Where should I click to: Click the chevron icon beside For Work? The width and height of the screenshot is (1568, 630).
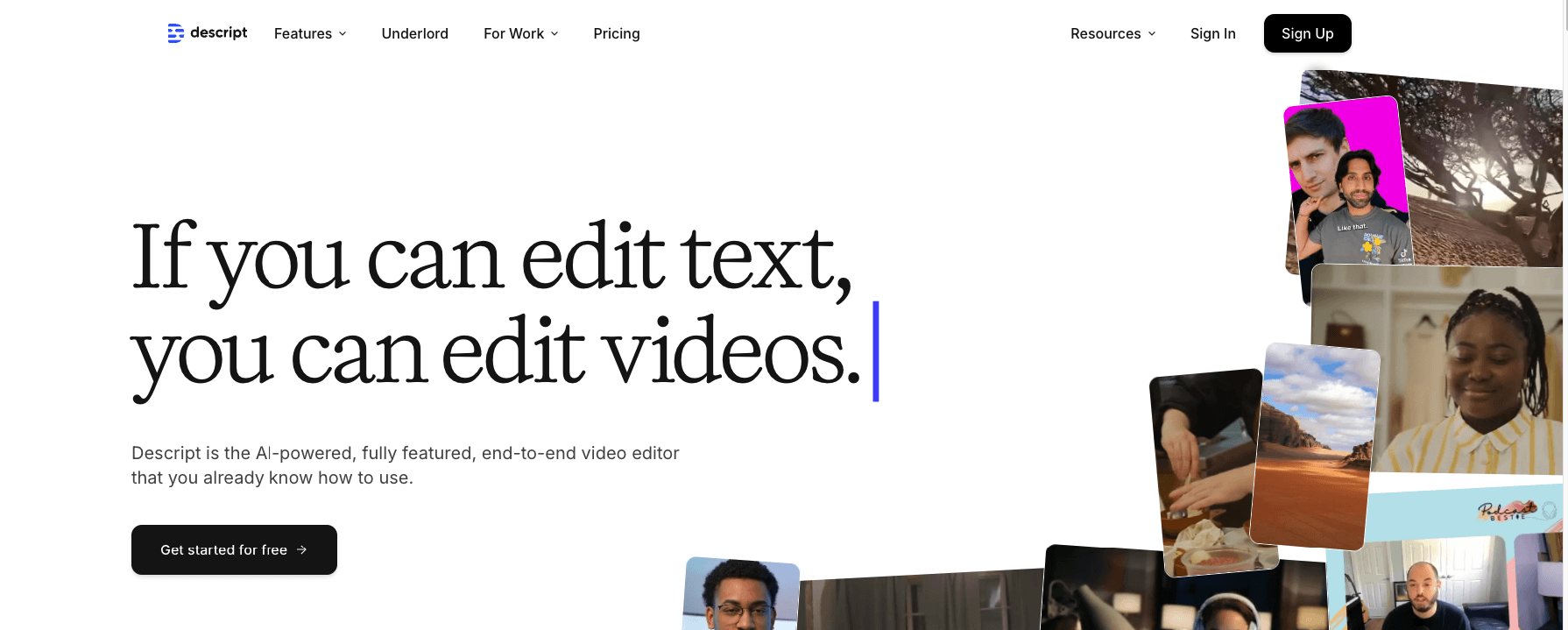coord(554,34)
